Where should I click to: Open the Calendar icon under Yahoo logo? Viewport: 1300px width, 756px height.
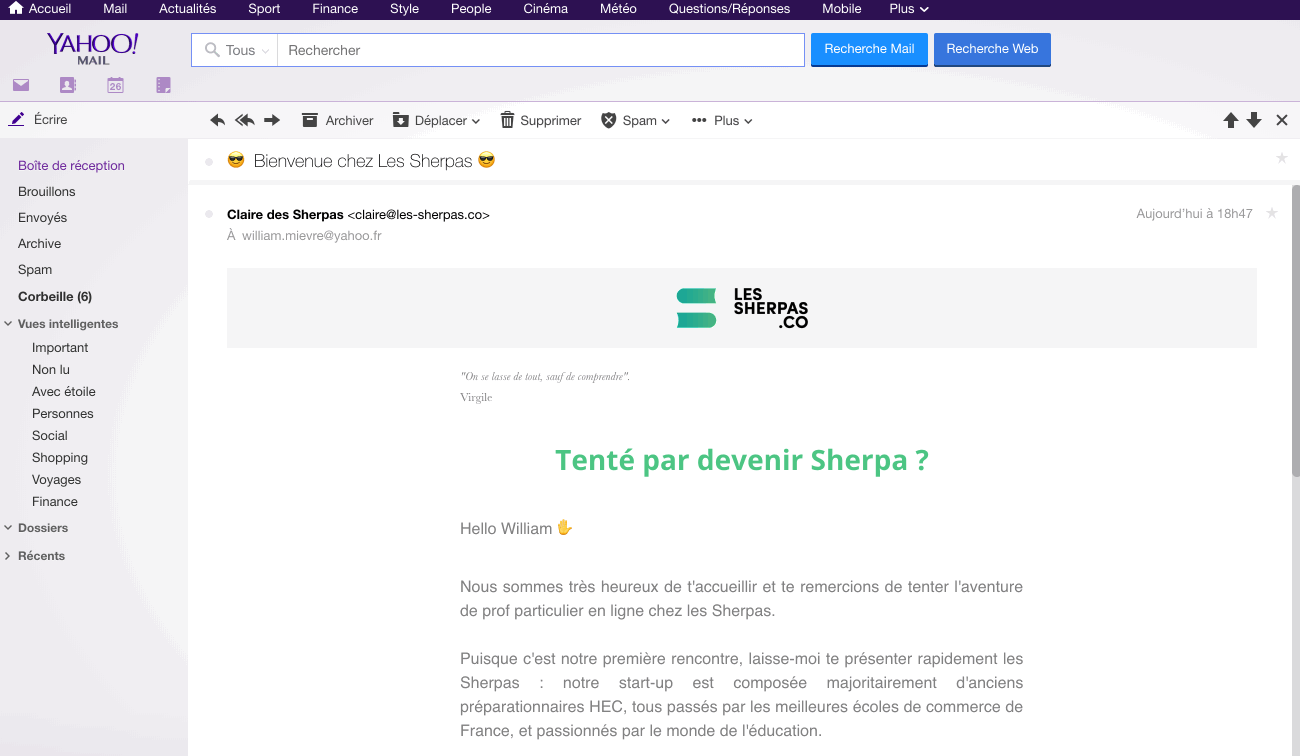[115, 86]
